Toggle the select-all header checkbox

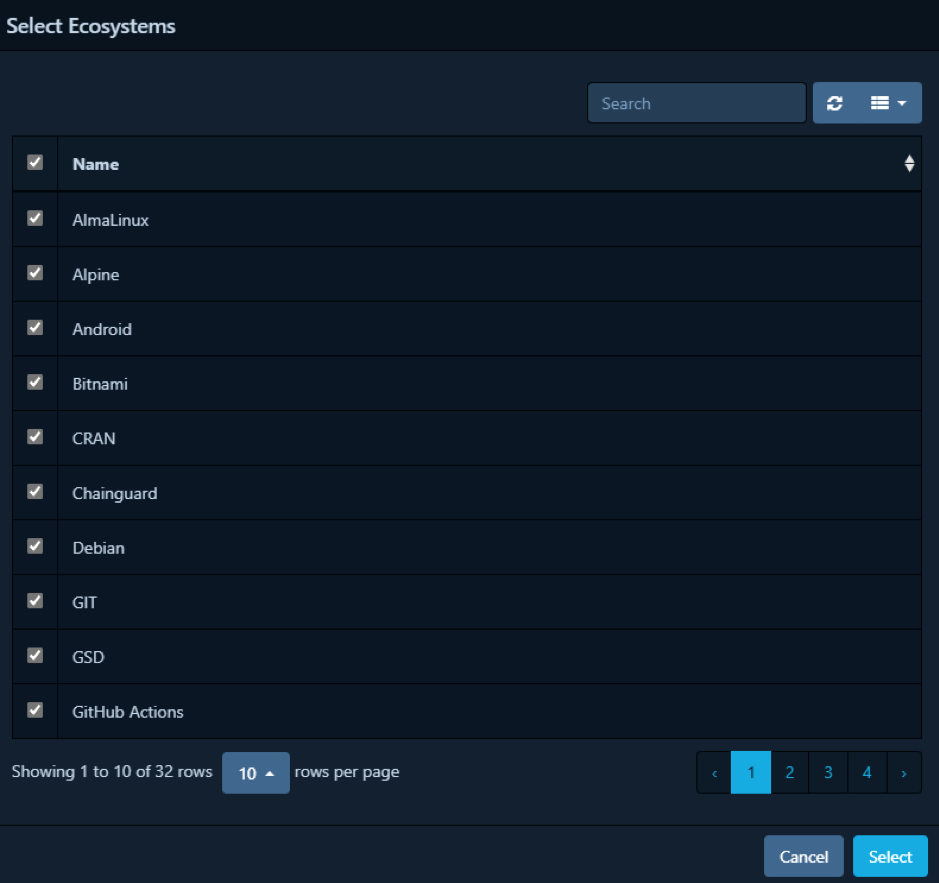tap(35, 162)
